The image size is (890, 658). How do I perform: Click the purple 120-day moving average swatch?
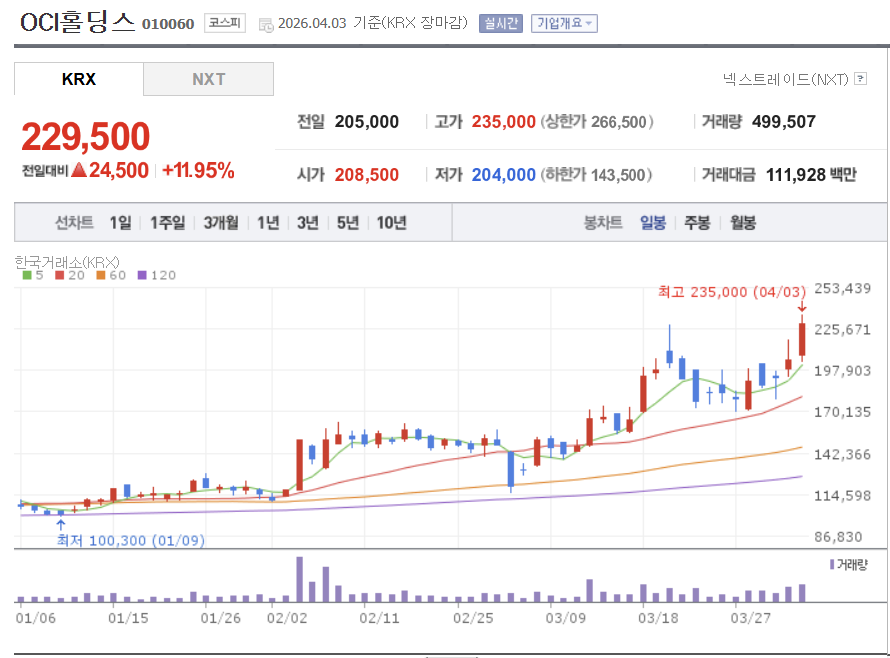pos(142,275)
